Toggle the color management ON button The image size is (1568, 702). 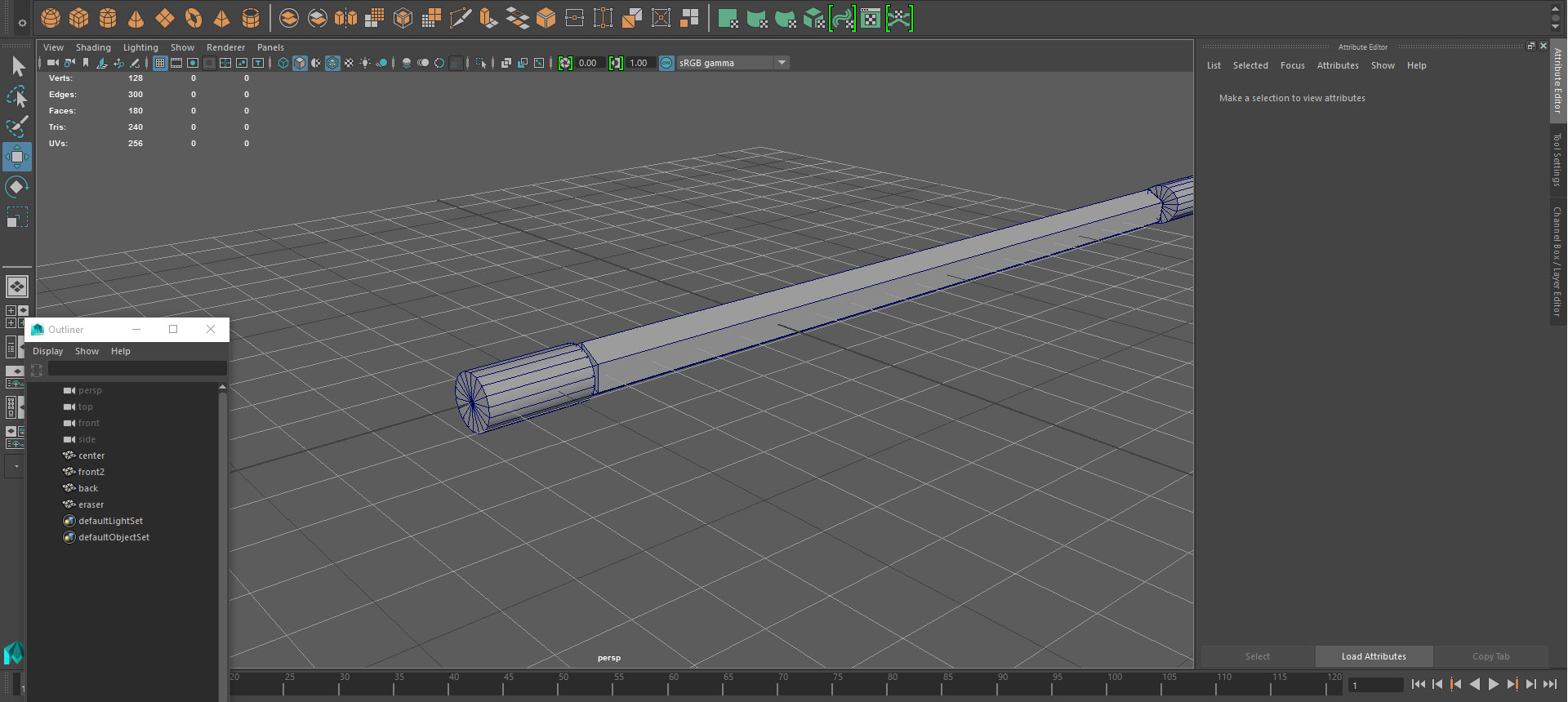coord(666,63)
